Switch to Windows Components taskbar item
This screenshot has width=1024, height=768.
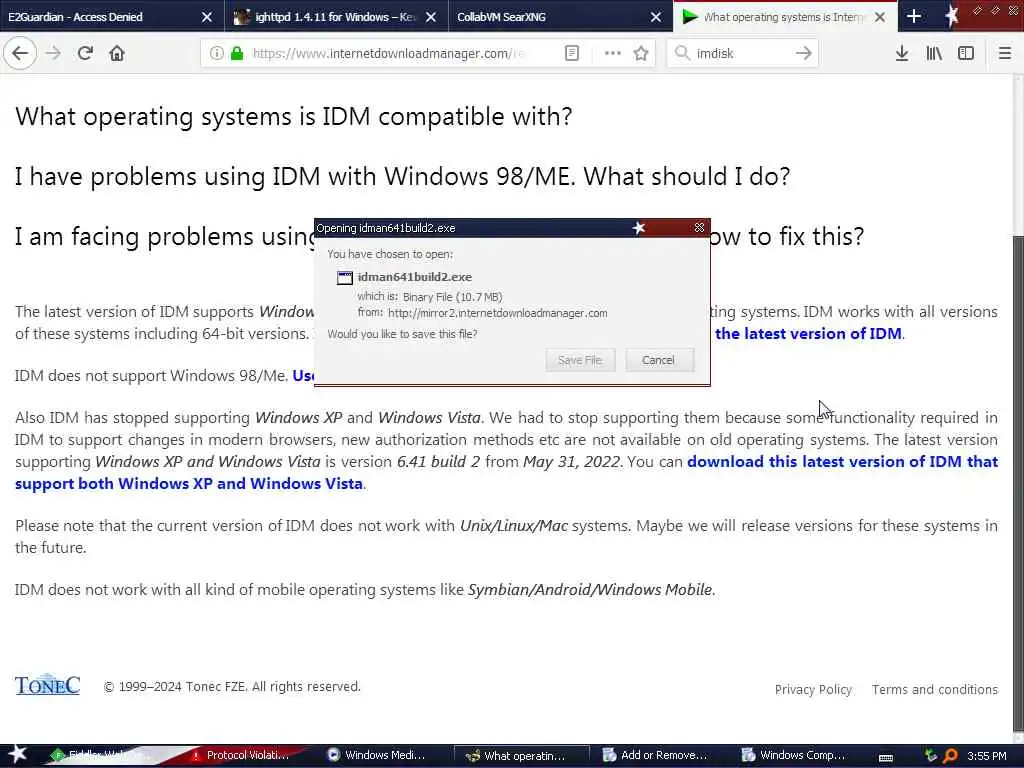(798, 755)
